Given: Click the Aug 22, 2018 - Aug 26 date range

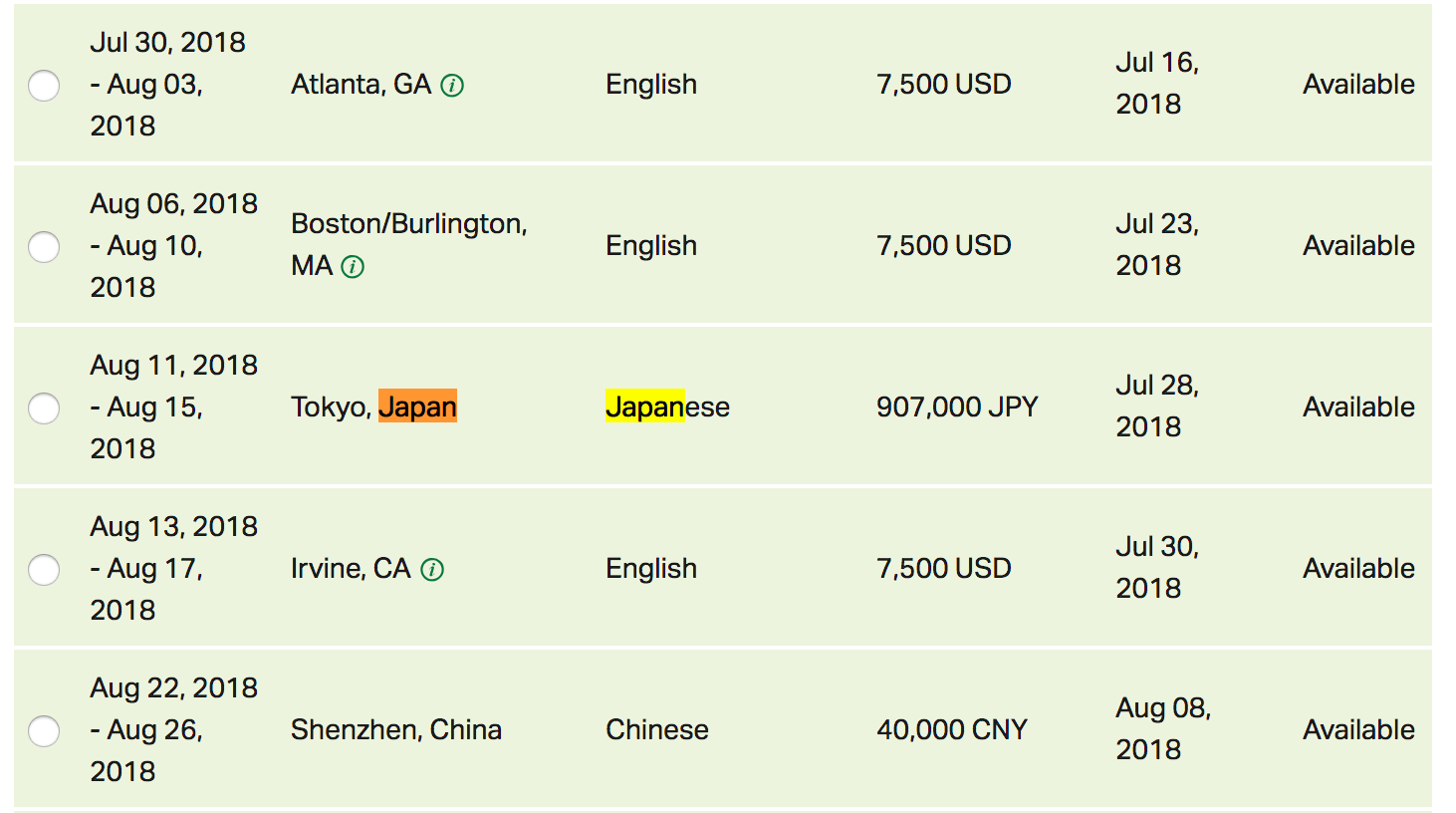Looking at the screenshot, I should [x=173, y=729].
